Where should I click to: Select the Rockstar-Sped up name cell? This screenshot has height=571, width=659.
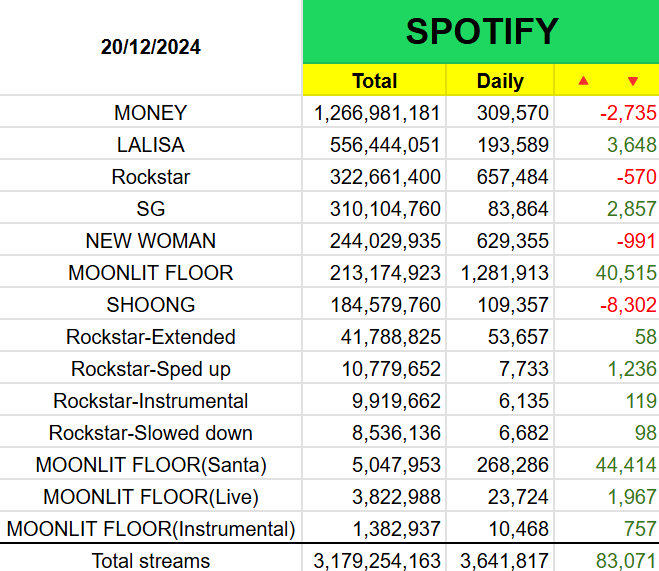tap(150, 369)
